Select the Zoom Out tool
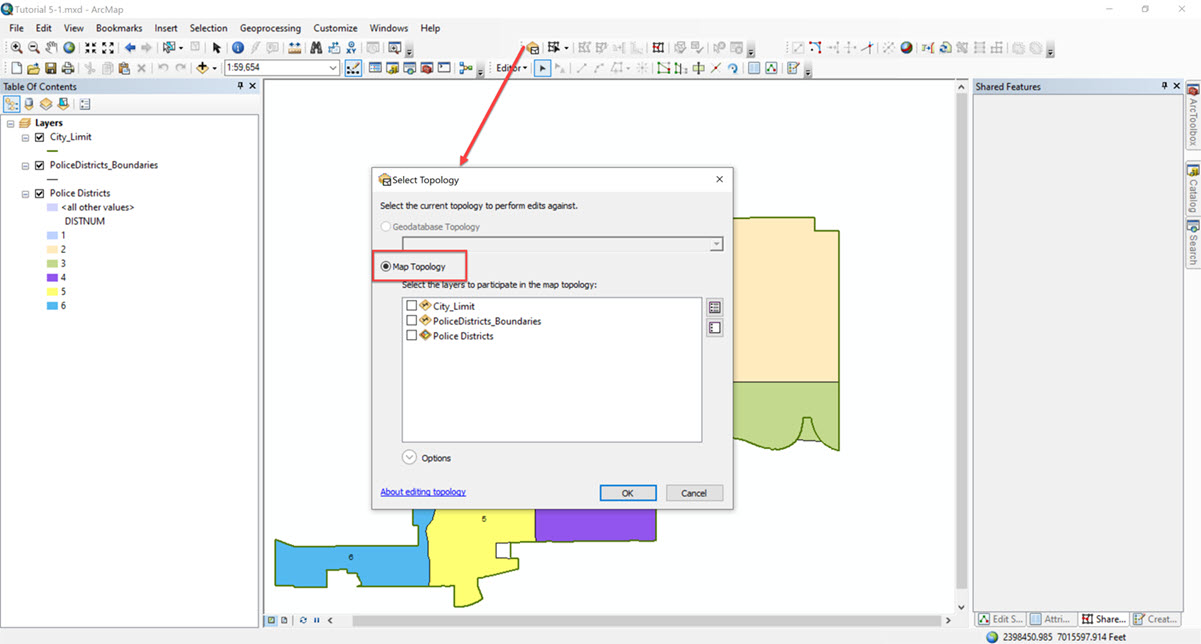Viewport: 1201px width, 644px height. [x=34, y=47]
